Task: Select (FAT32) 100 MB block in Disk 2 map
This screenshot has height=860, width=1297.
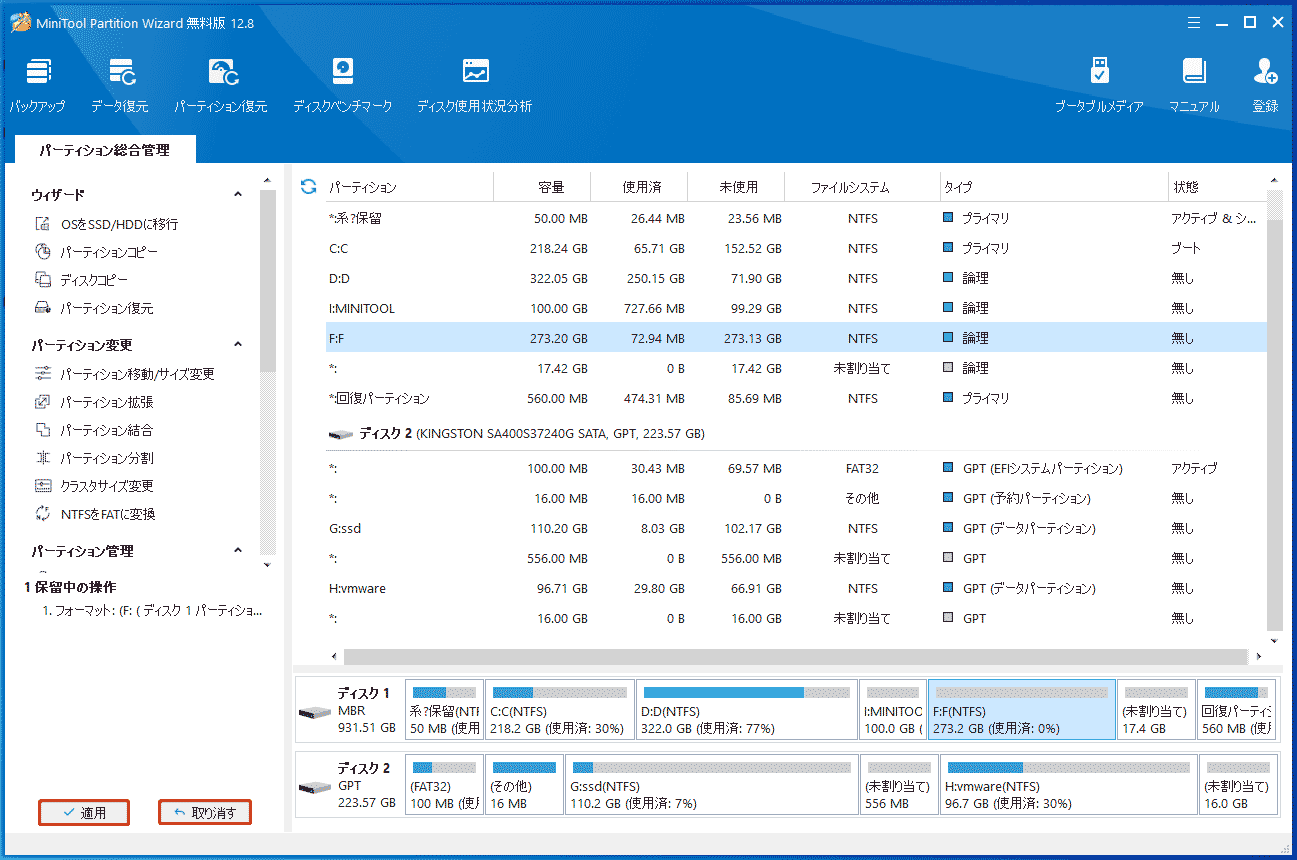Action: [444, 785]
